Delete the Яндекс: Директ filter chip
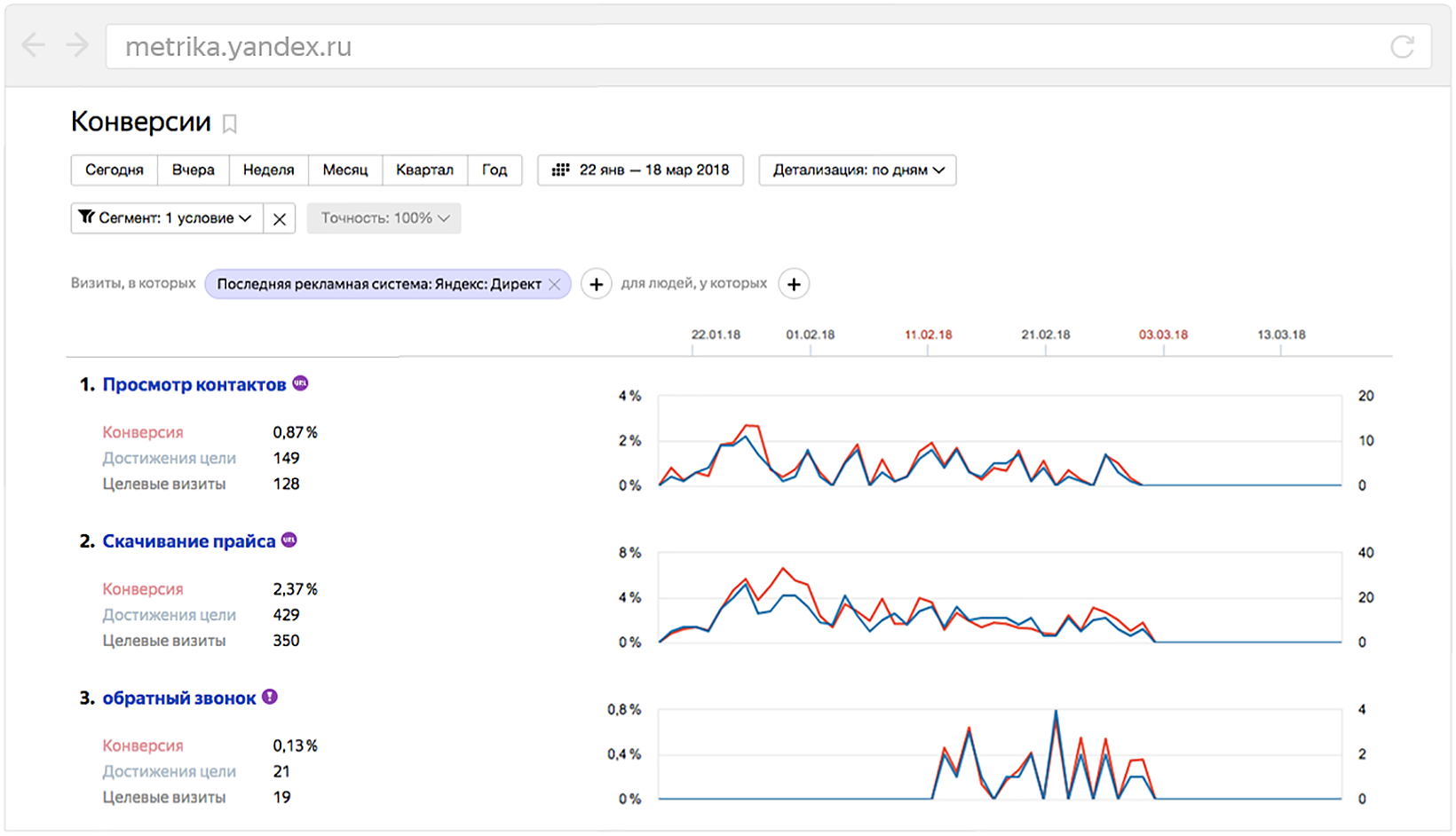1456x836 pixels. pos(555,284)
